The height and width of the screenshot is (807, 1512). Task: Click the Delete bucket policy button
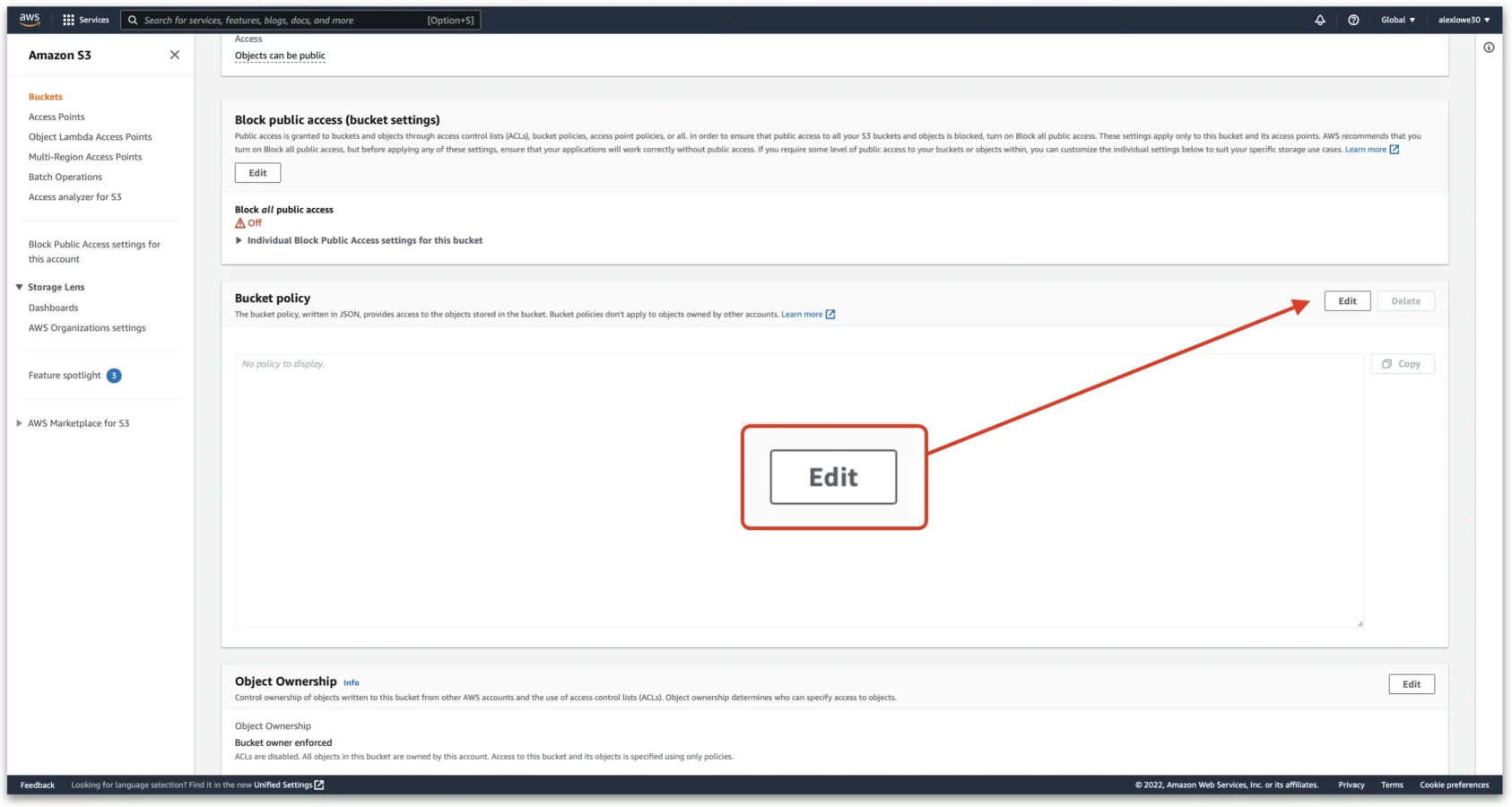tap(1405, 301)
